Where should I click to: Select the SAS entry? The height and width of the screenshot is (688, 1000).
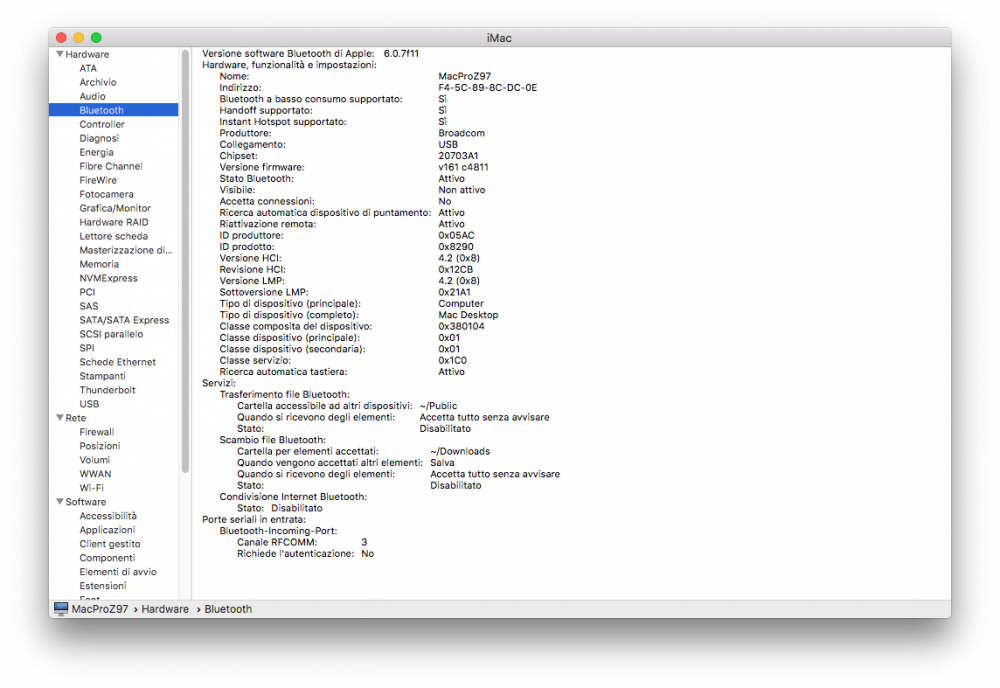click(89, 307)
